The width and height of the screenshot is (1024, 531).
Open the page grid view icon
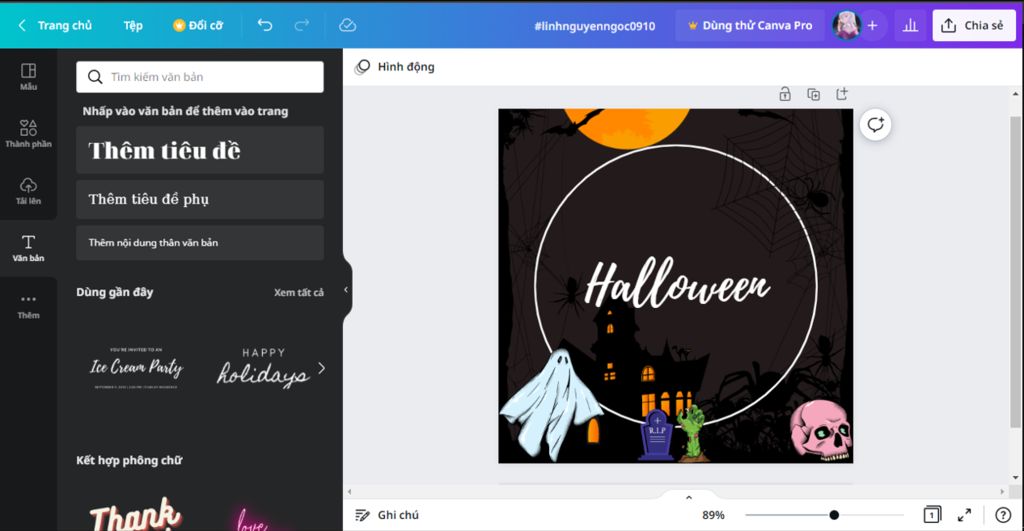click(x=932, y=515)
